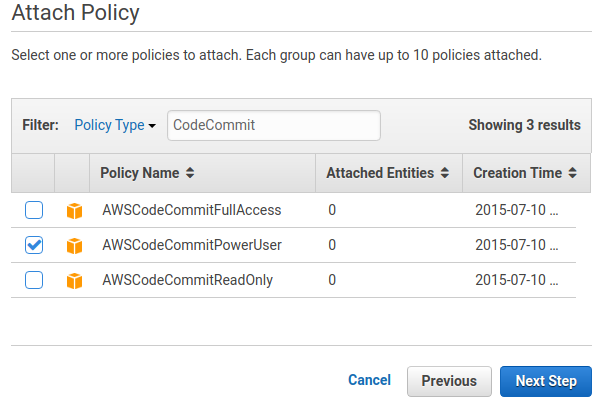
Task: Click the AWSCodeCommitFullAccess policy cube icon
Action: point(74,211)
